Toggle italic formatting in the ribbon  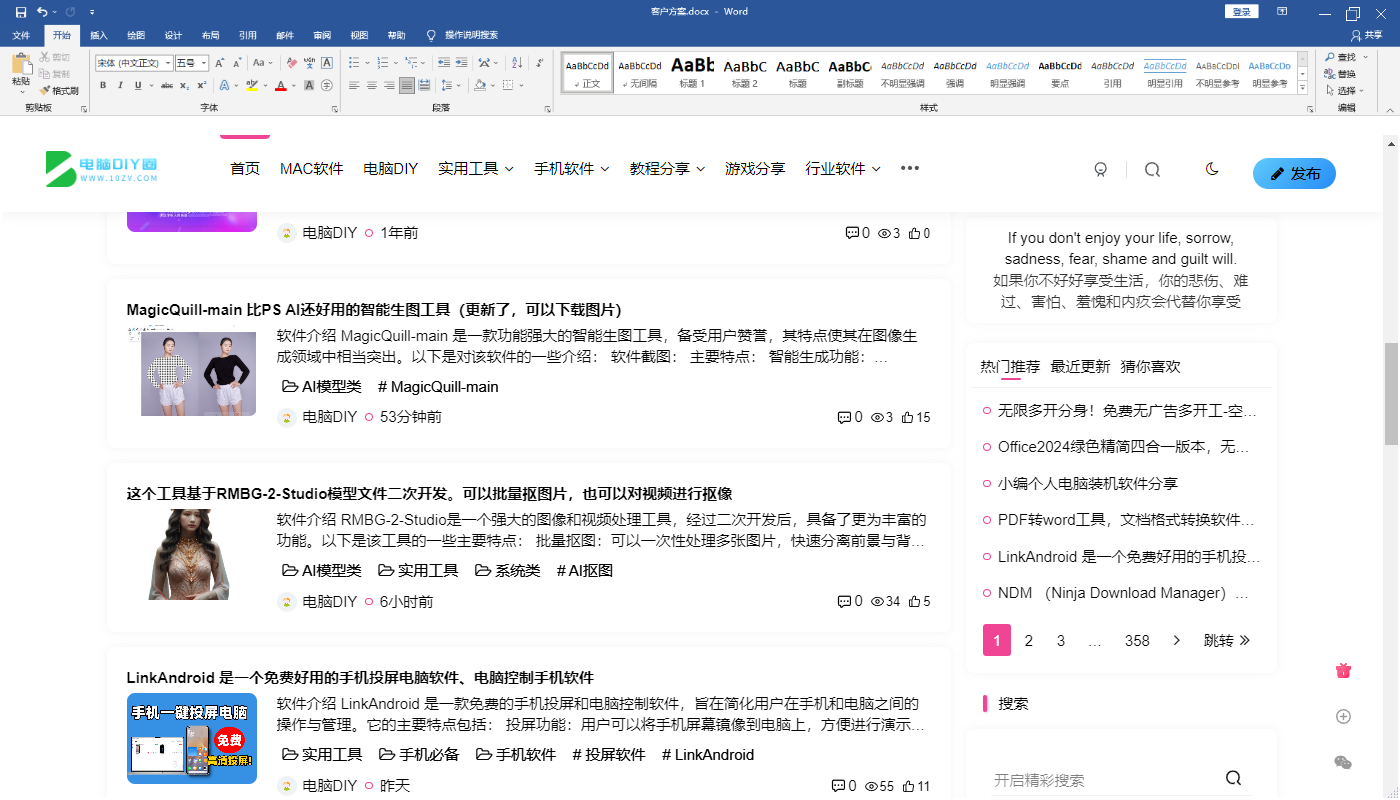tap(121, 86)
